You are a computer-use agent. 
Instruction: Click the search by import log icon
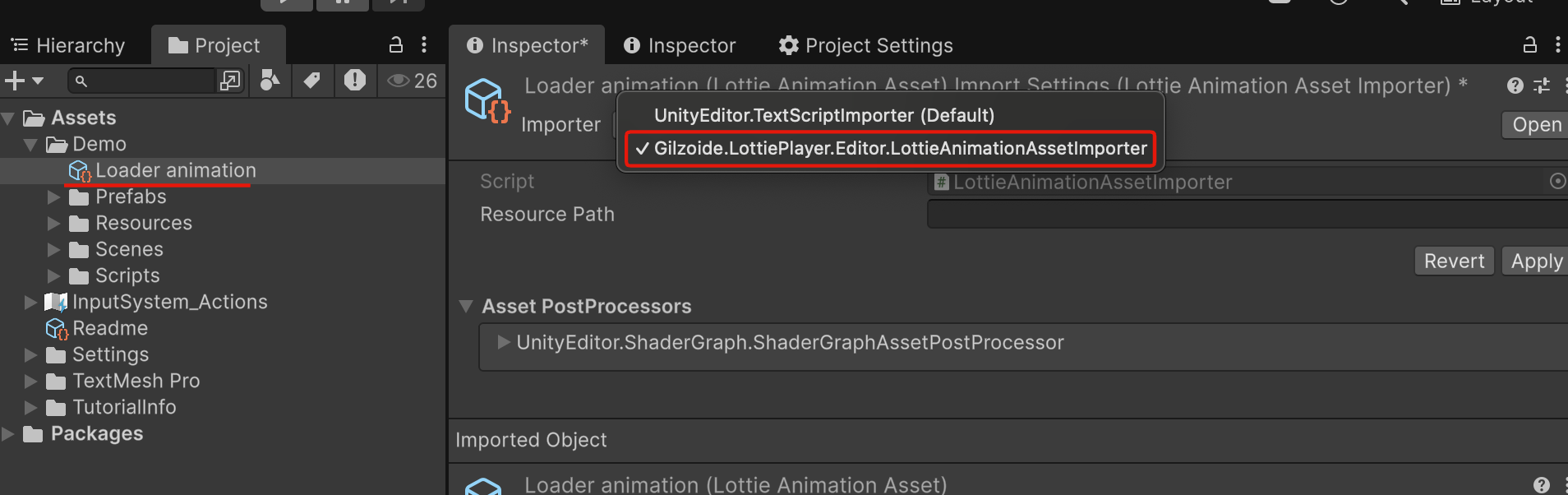tap(355, 81)
